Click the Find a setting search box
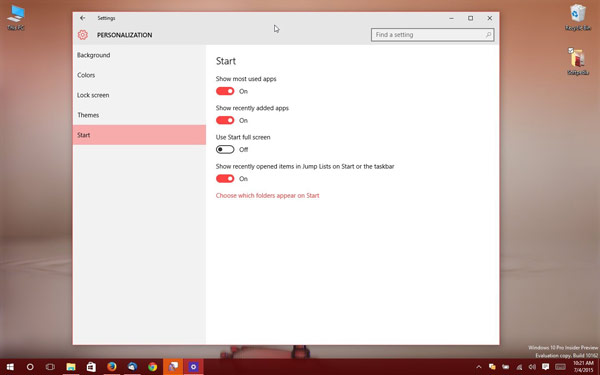Screen dimensions: 600x375 (432, 35)
